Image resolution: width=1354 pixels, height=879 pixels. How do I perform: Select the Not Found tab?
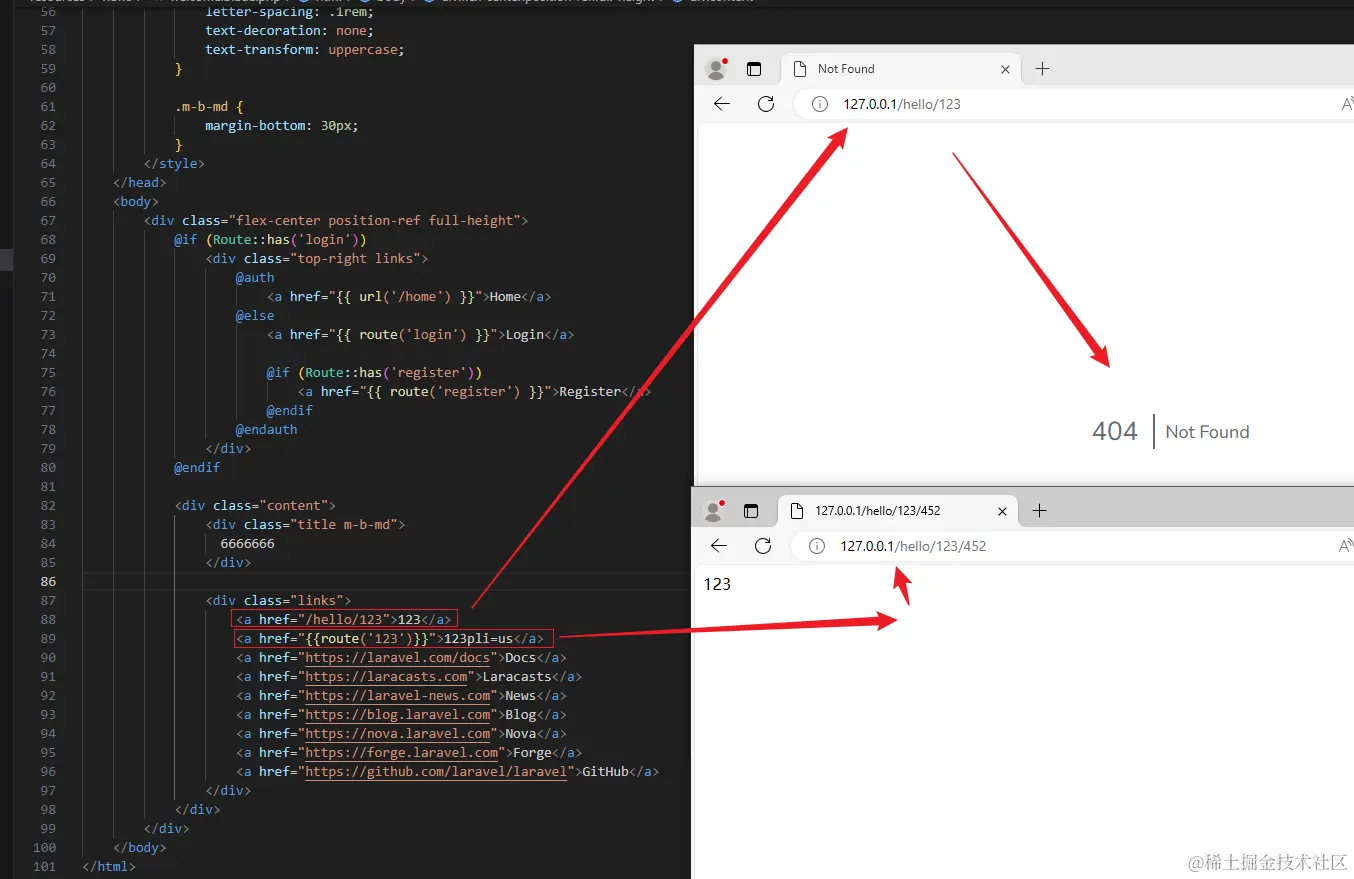click(901, 69)
